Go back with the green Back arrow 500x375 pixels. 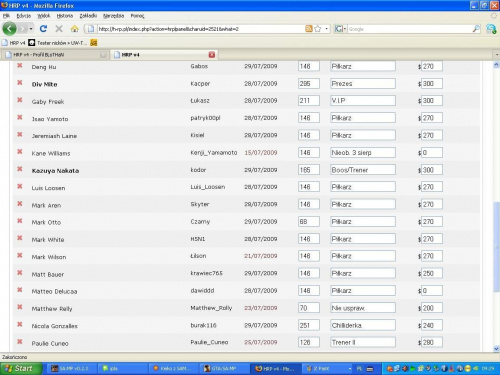pos(9,29)
